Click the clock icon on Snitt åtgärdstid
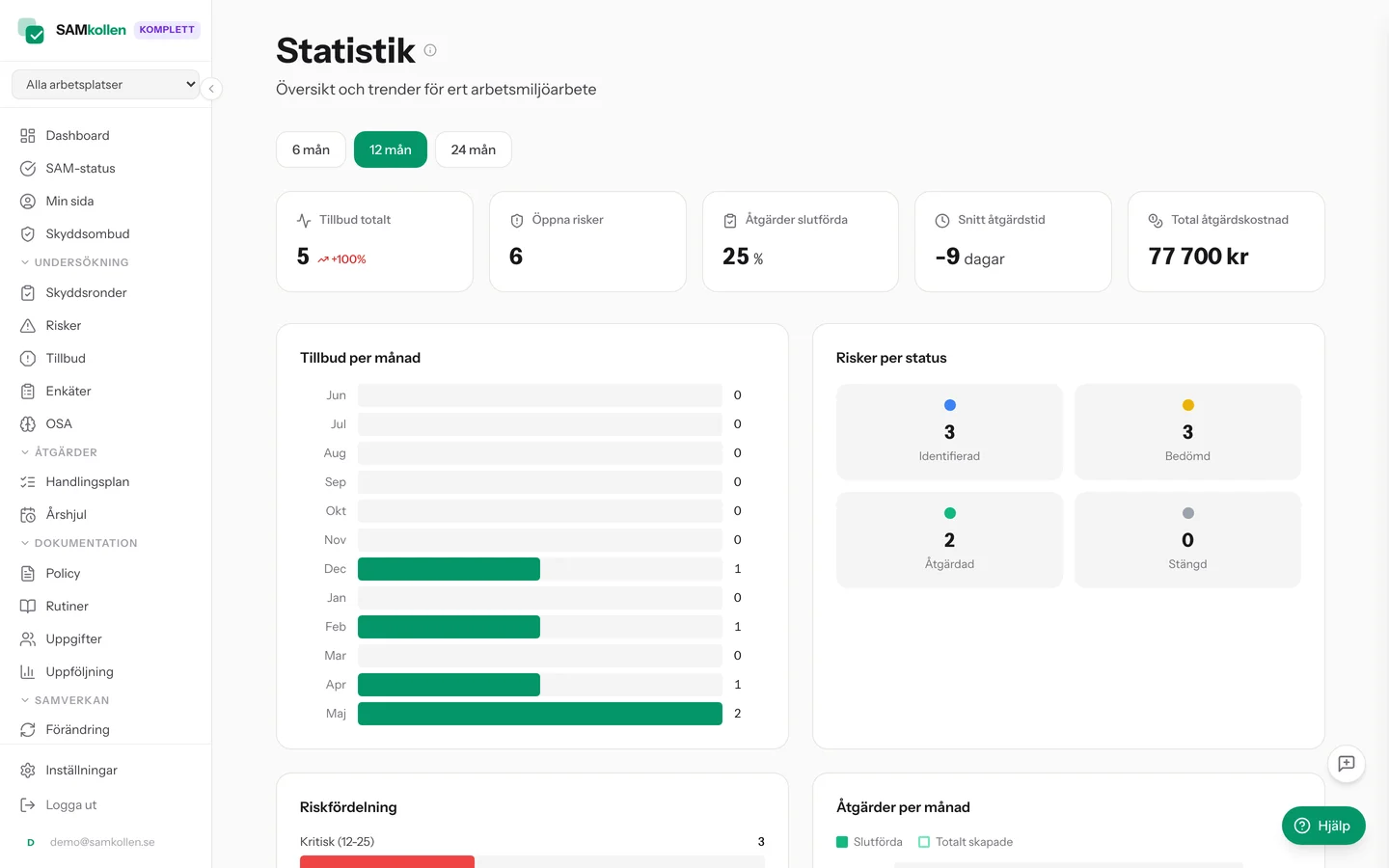 pos(942,221)
